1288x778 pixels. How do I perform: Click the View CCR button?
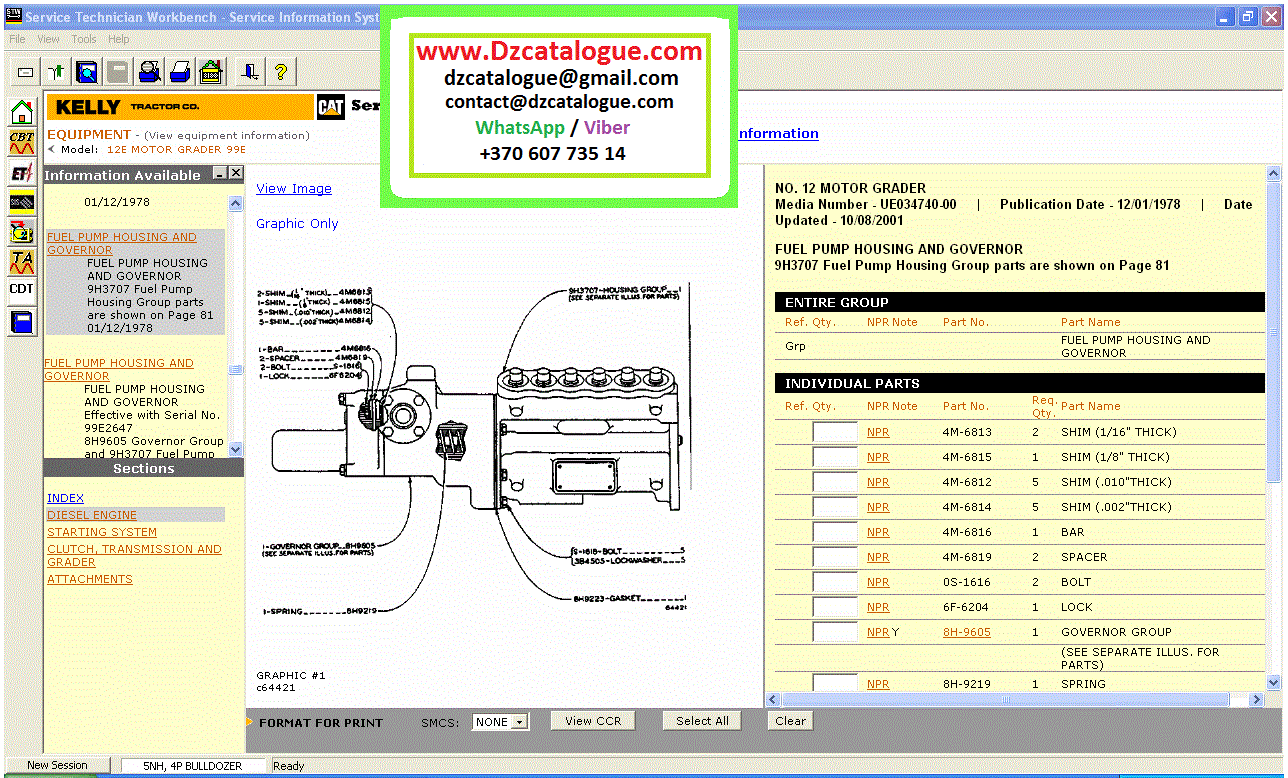point(593,721)
